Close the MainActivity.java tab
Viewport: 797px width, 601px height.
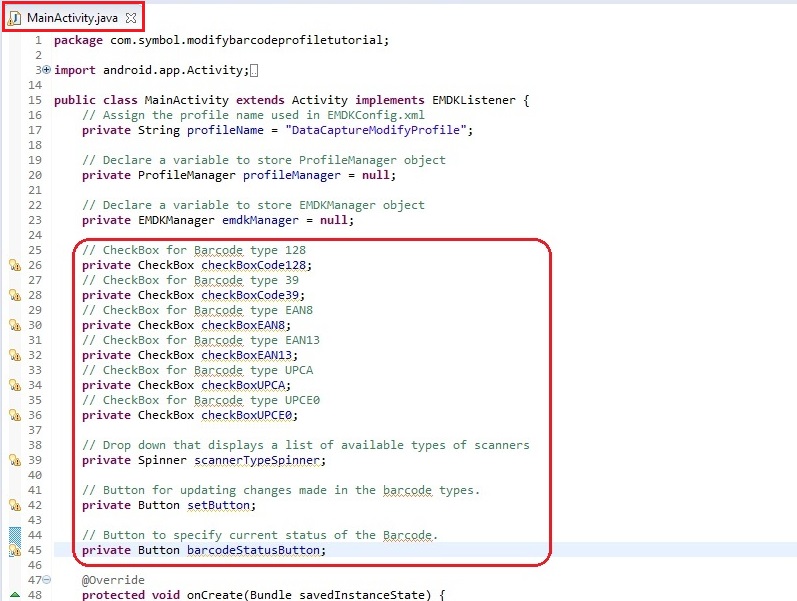point(131,18)
